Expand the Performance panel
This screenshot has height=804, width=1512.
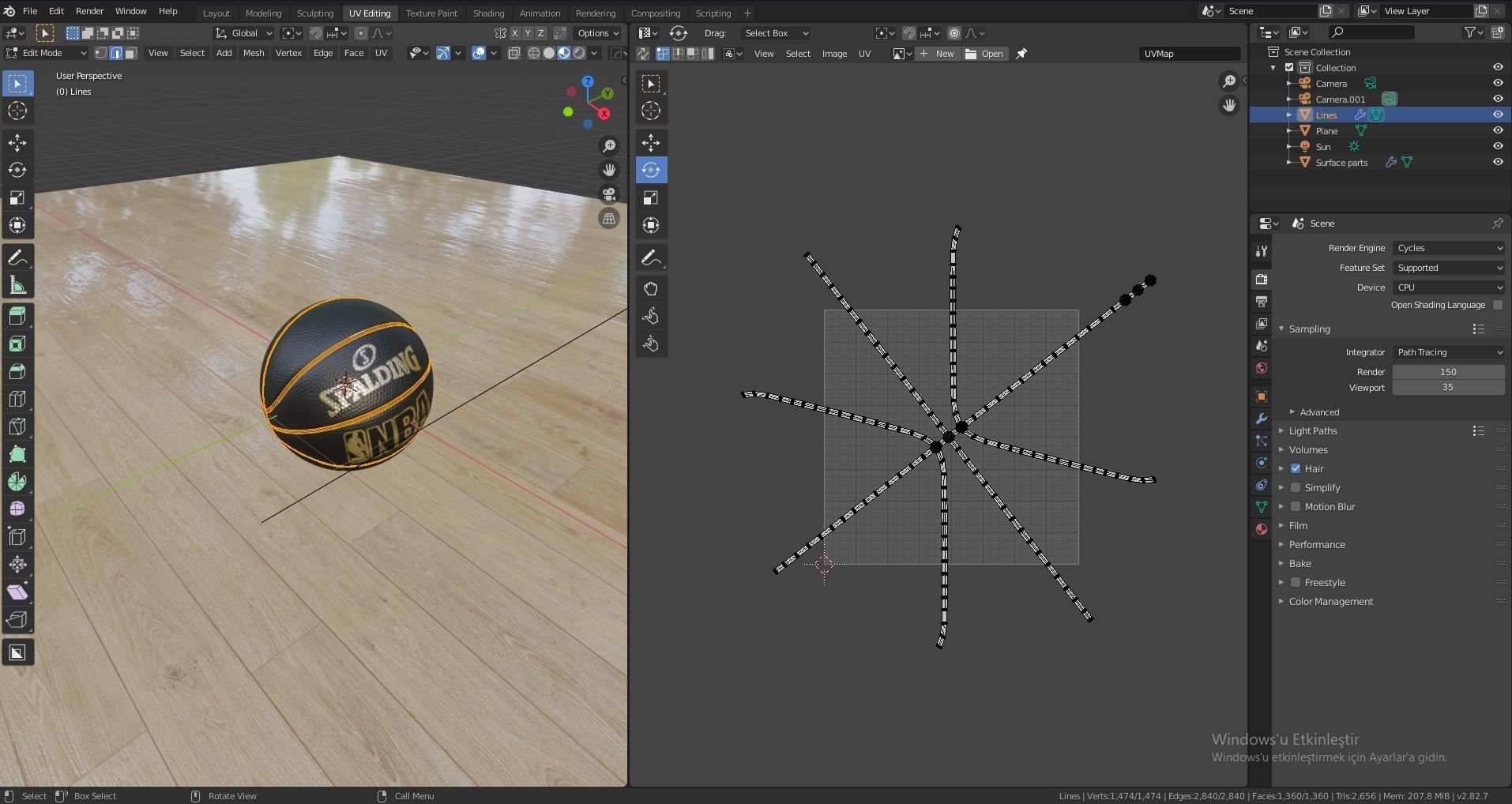pos(1316,545)
